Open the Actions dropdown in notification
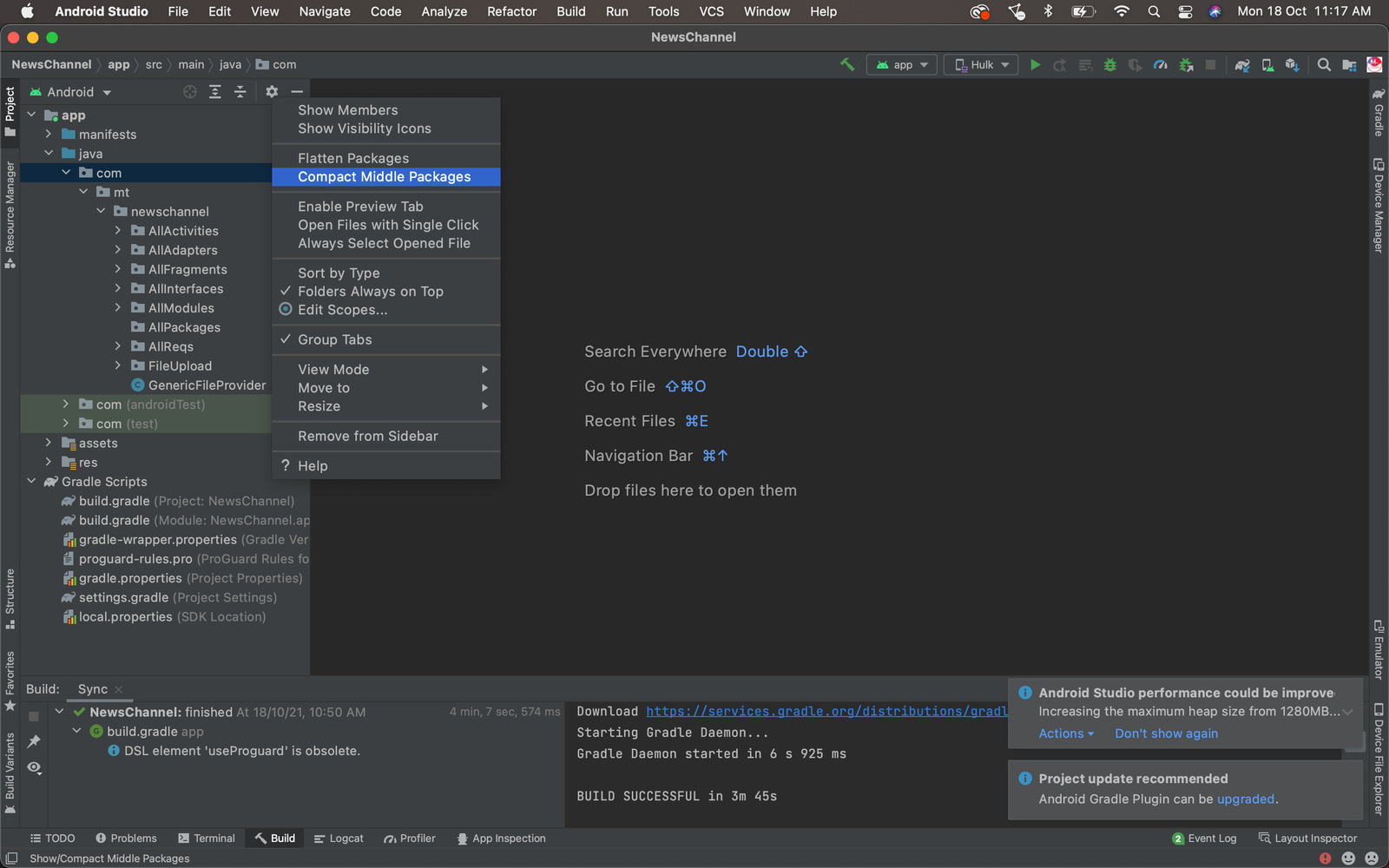 coord(1066,733)
